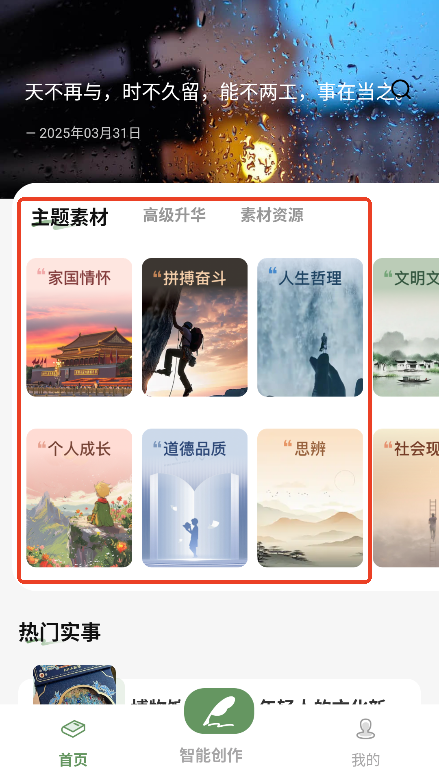Open the 家国情怀 theme card
The image size is (439, 780).
point(79,327)
